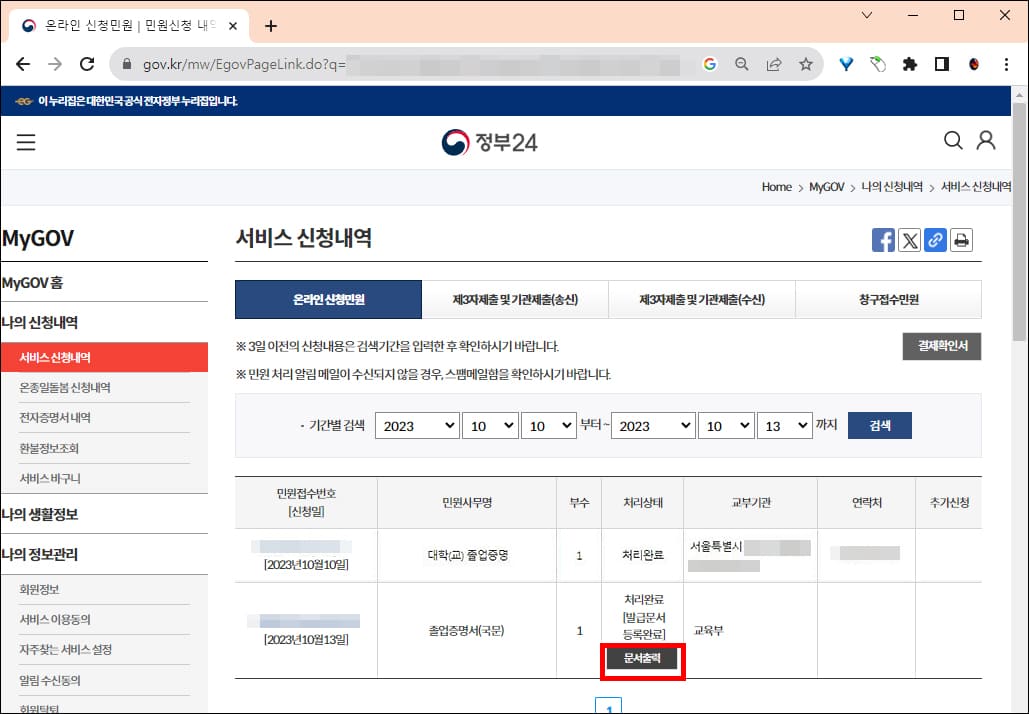The height and width of the screenshot is (714, 1029).
Task: Select the 제3자제출 및 기관제출(송신) tab
Action: (x=515, y=299)
